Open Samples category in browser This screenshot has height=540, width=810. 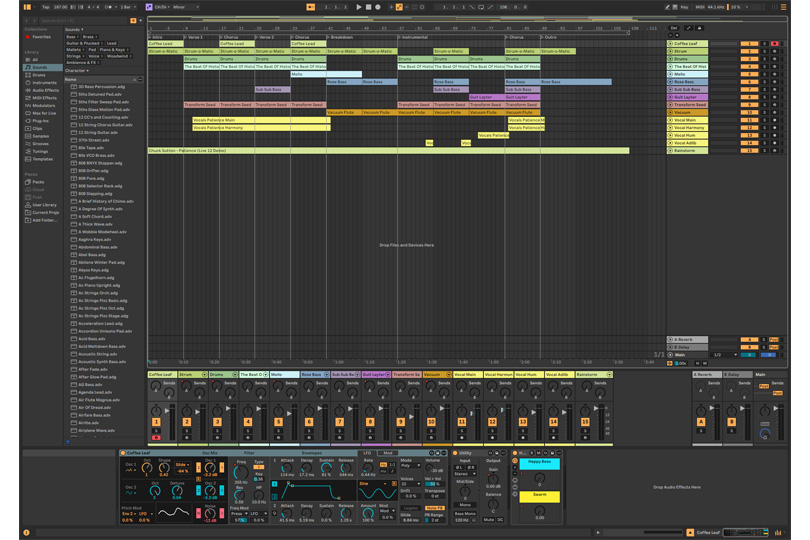click(x=40, y=136)
